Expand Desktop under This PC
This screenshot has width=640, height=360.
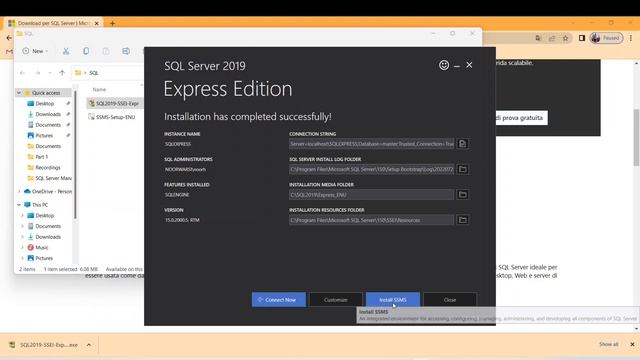pos(22,216)
